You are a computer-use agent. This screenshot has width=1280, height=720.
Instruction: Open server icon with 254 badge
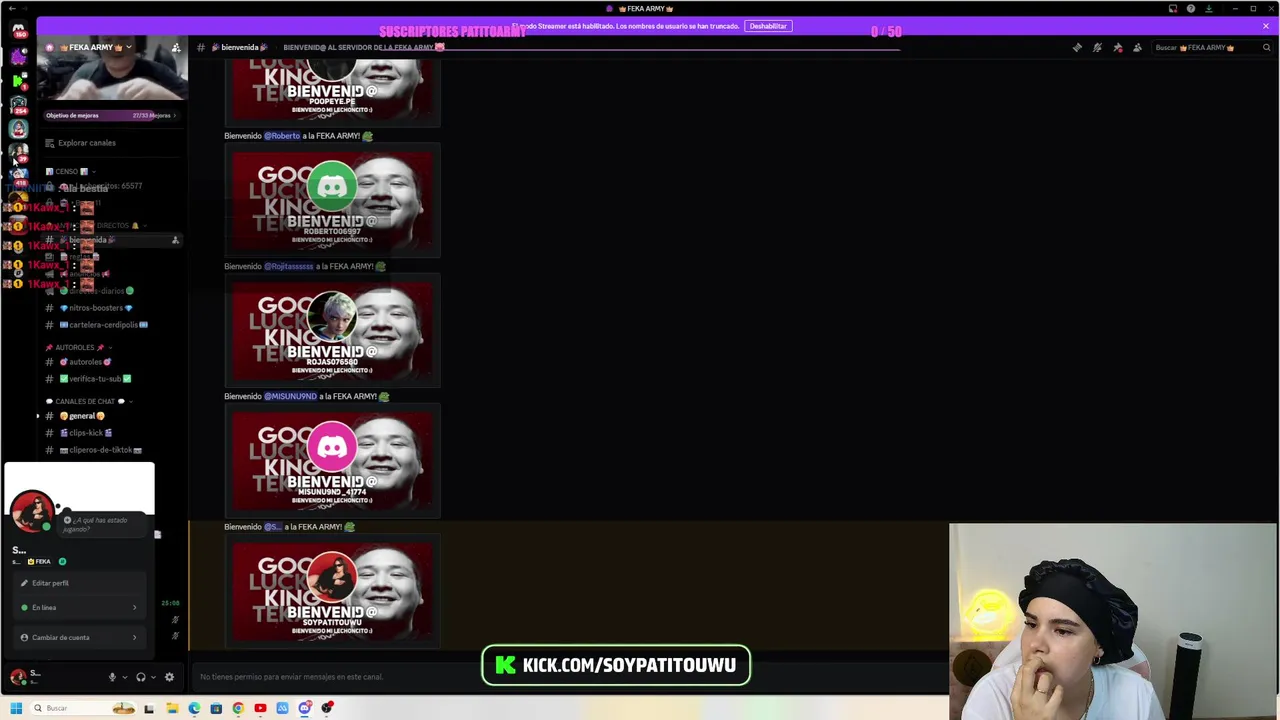point(18,104)
